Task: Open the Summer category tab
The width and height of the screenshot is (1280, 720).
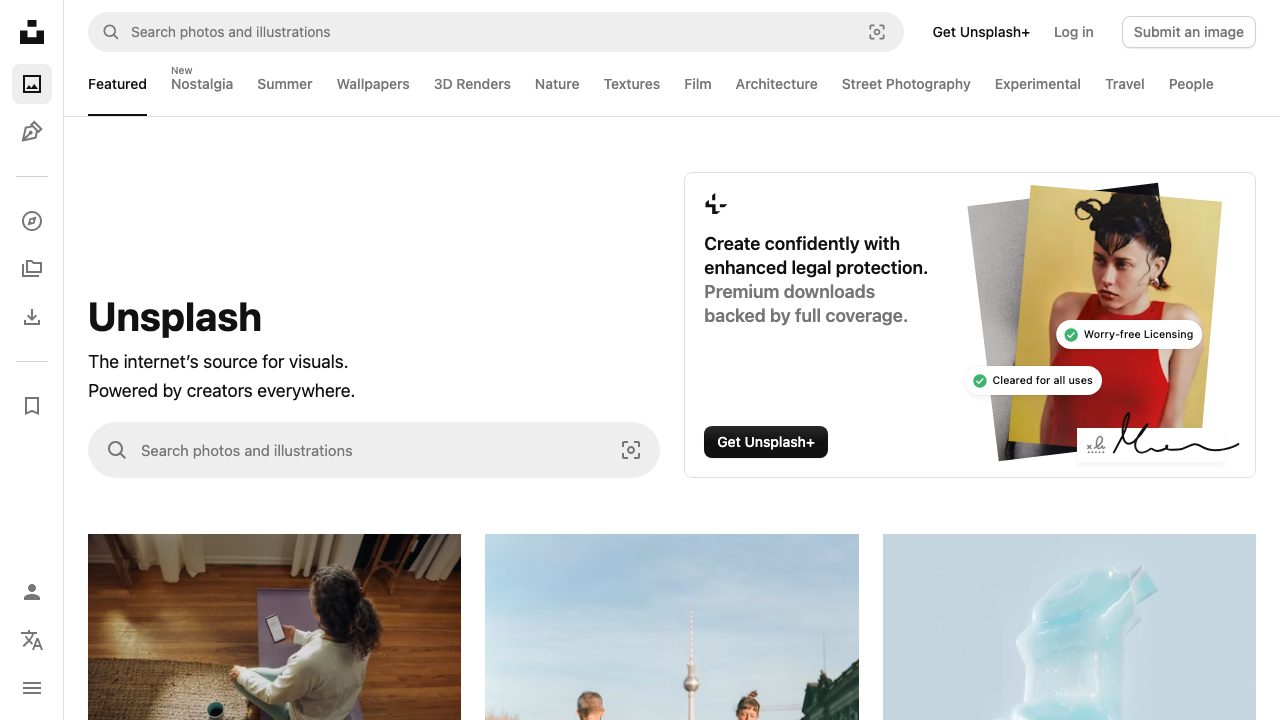Action: point(285,84)
